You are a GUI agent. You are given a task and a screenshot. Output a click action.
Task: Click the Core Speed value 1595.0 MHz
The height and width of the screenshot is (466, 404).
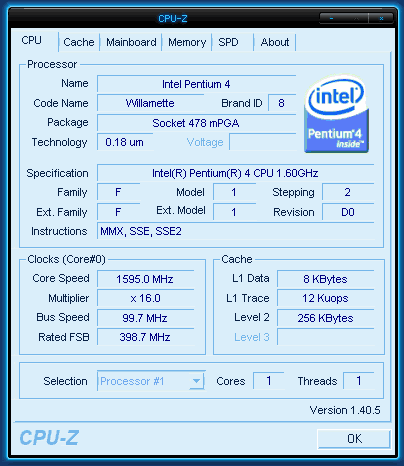145,279
